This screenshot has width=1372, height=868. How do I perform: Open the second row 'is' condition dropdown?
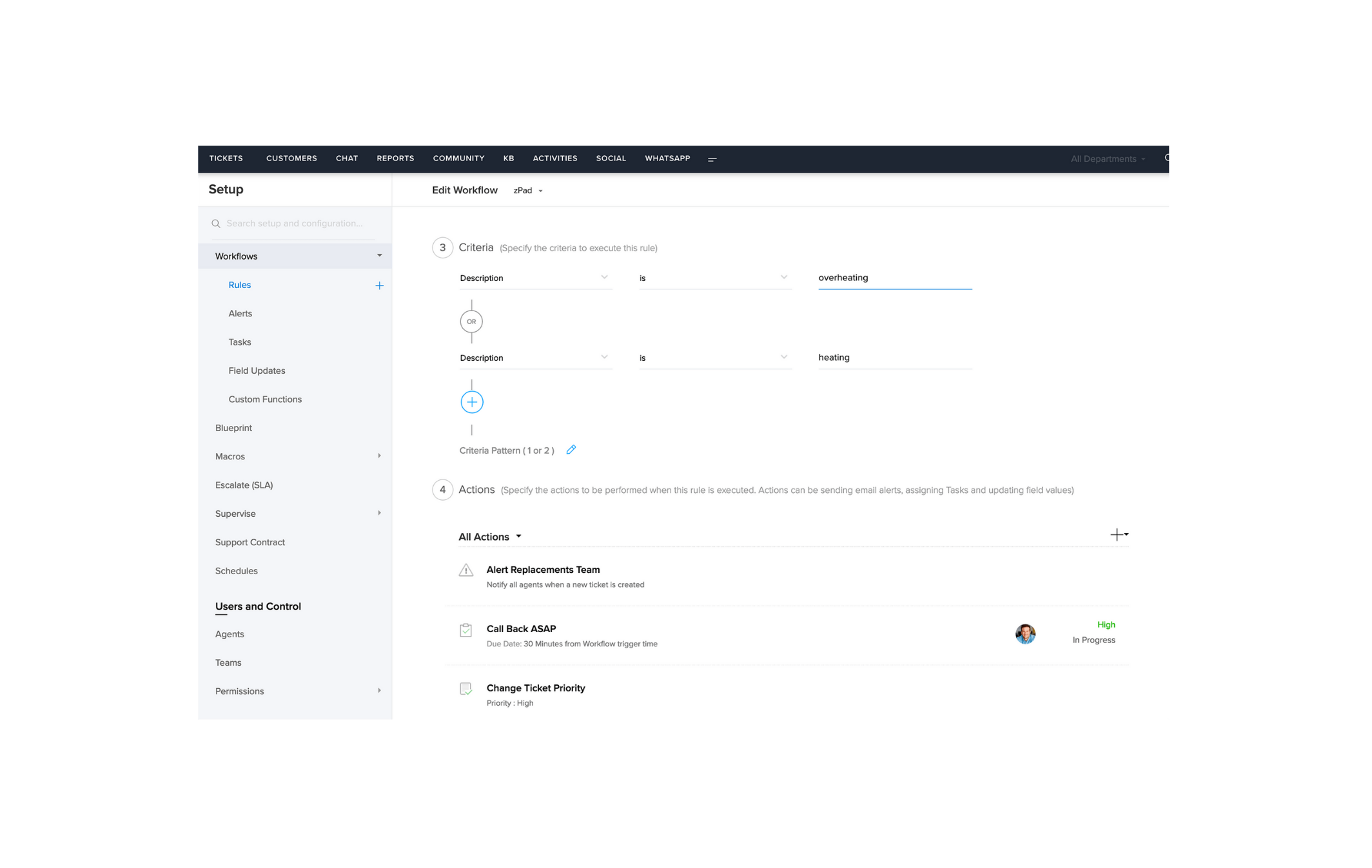714,358
